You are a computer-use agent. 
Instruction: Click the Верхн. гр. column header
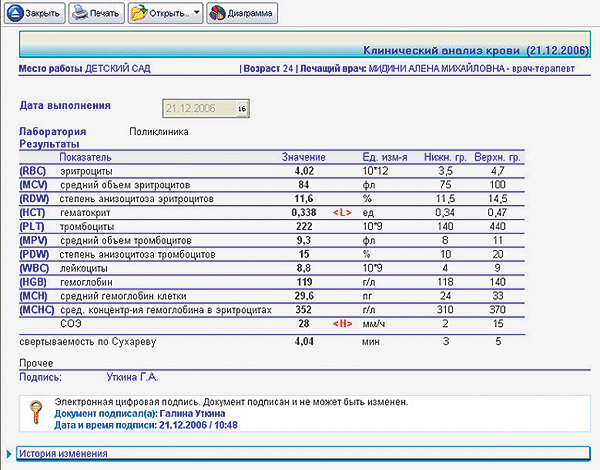tap(497, 157)
